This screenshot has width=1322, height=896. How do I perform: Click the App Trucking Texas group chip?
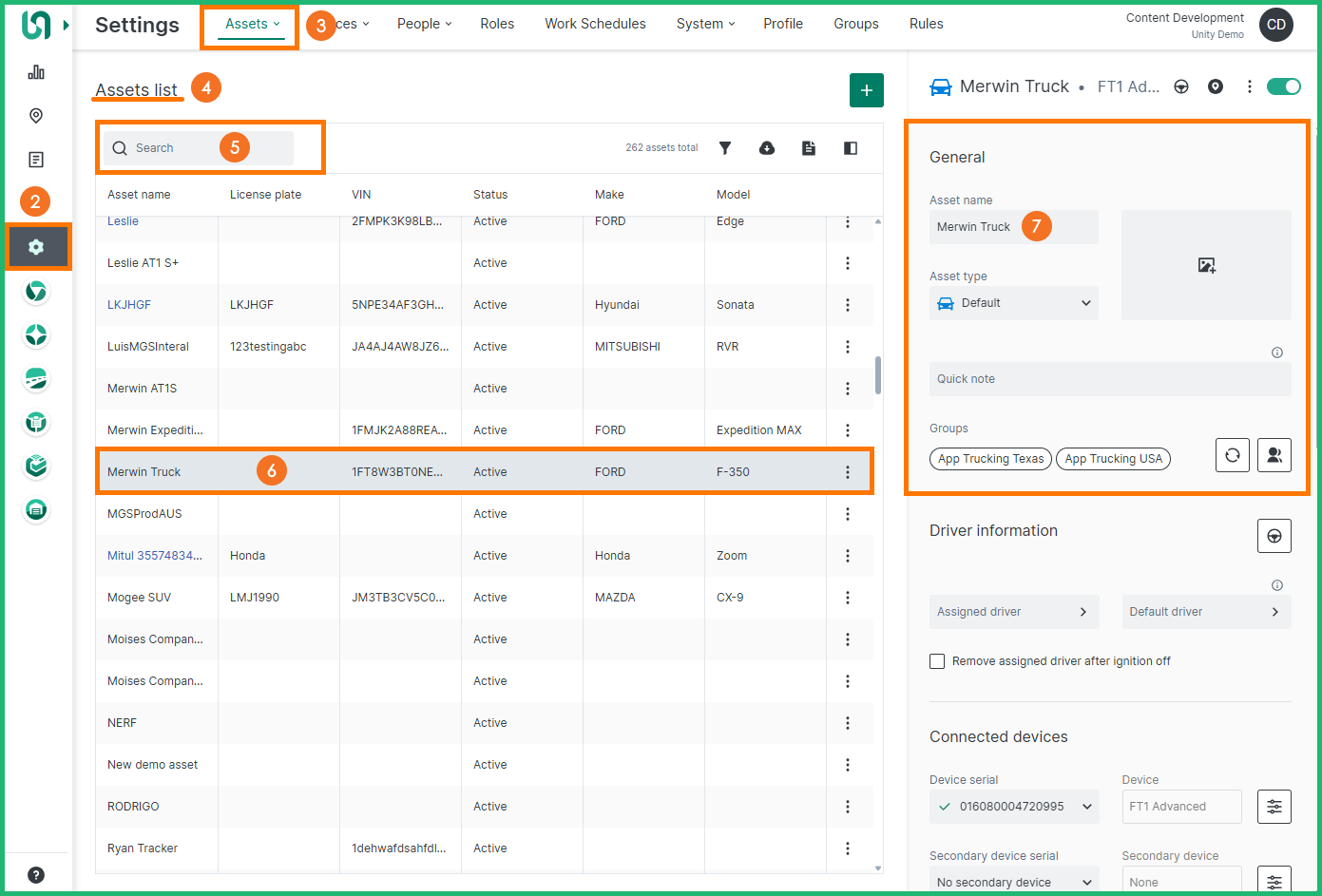point(990,459)
